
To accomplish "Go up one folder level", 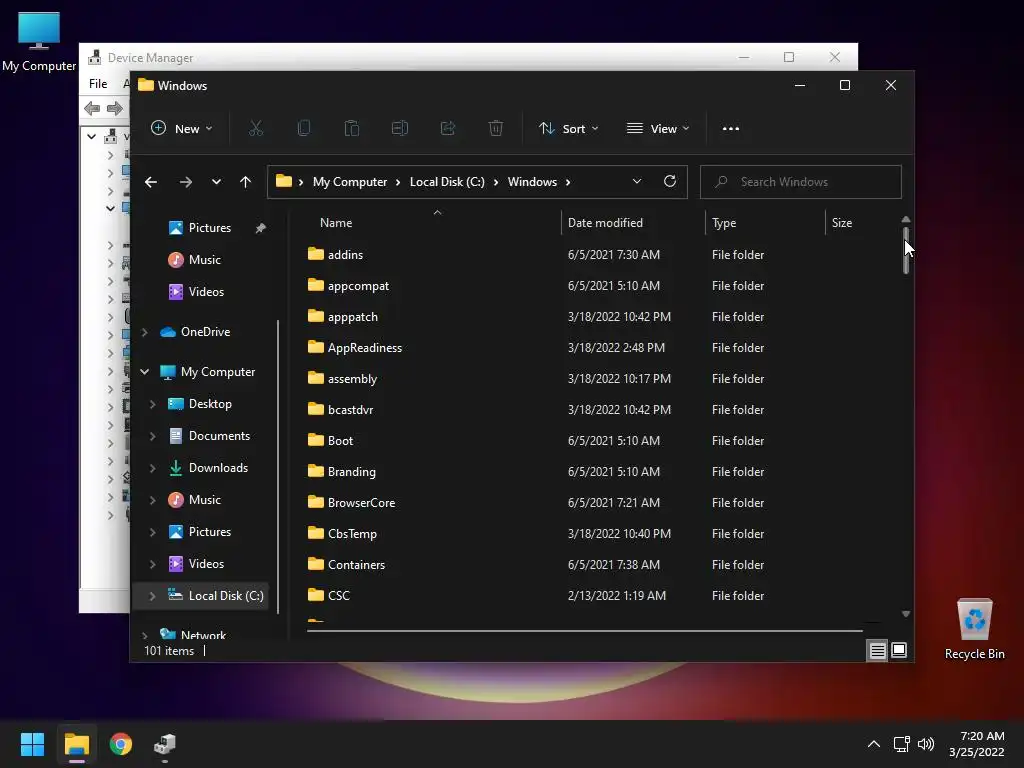I will click(x=246, y=182).
